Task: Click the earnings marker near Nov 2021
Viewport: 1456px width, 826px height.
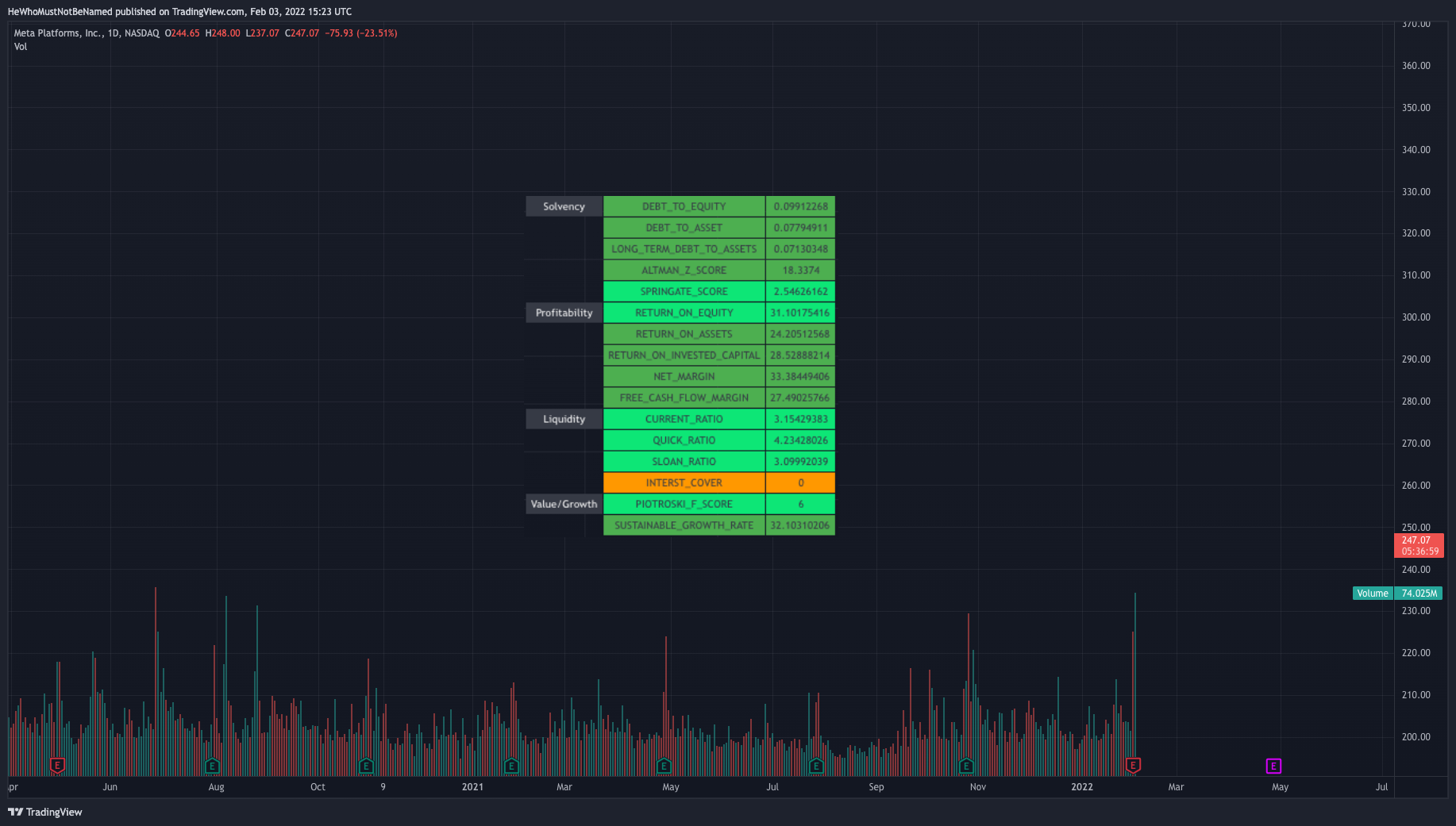Action: point(966,766)
